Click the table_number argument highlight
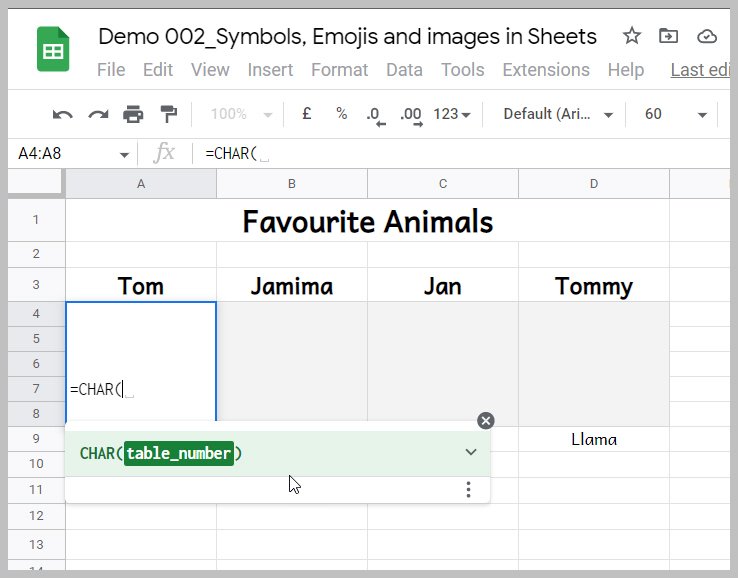This screenshot has width=738, height=578. click(x=179, y=453)
